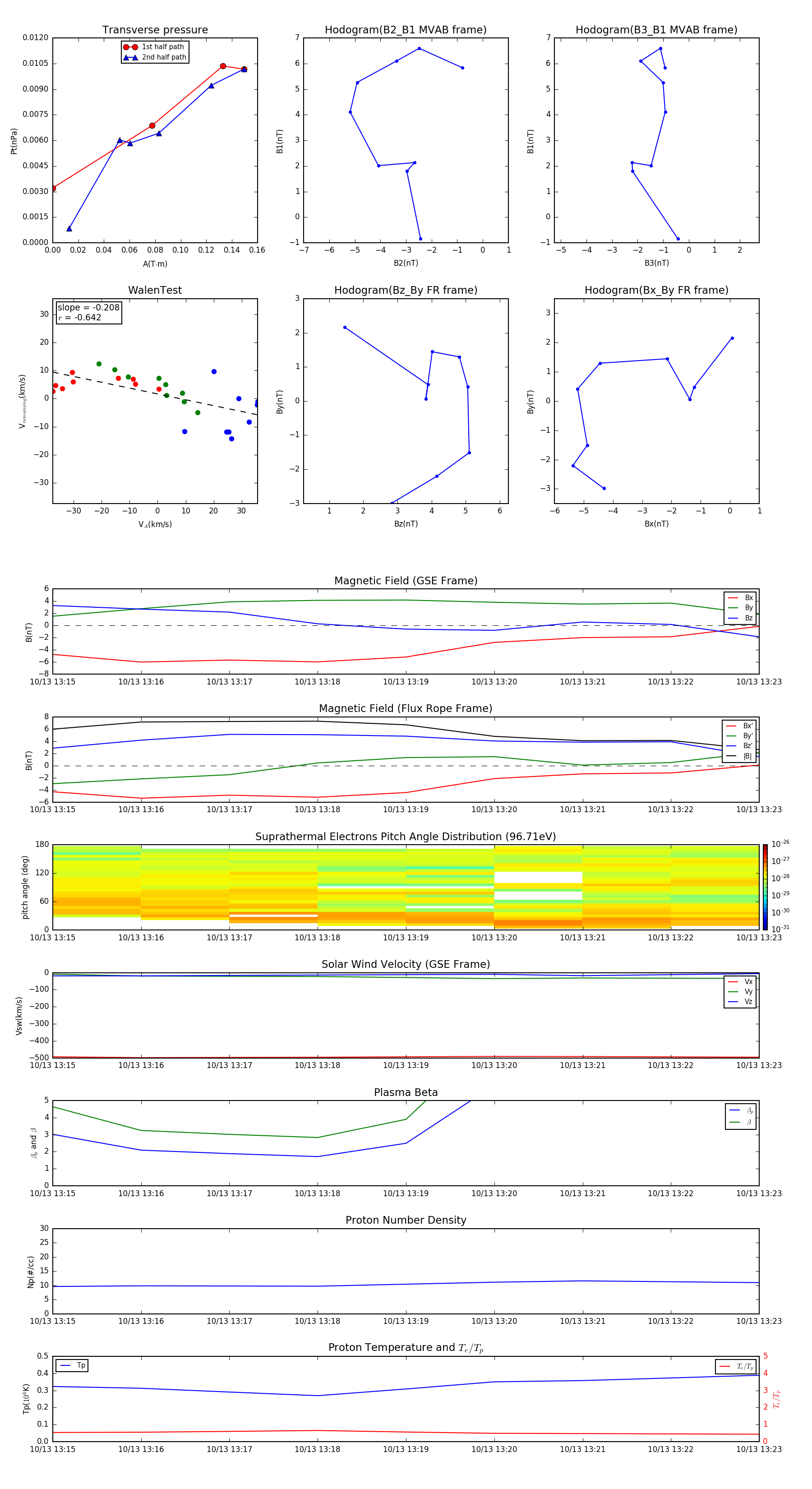Click the '10^-31' colorbar tick label
Image resolution: width=812 pixels, height=1489 pixels.
click(780, 929)
